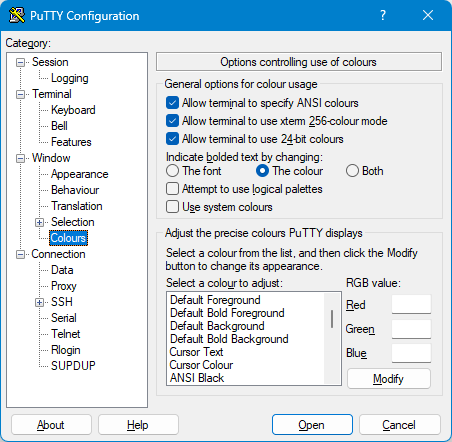This screenshot has height=442, width=452.
Task: Open the Serial category
Action: tap(64, 318)
